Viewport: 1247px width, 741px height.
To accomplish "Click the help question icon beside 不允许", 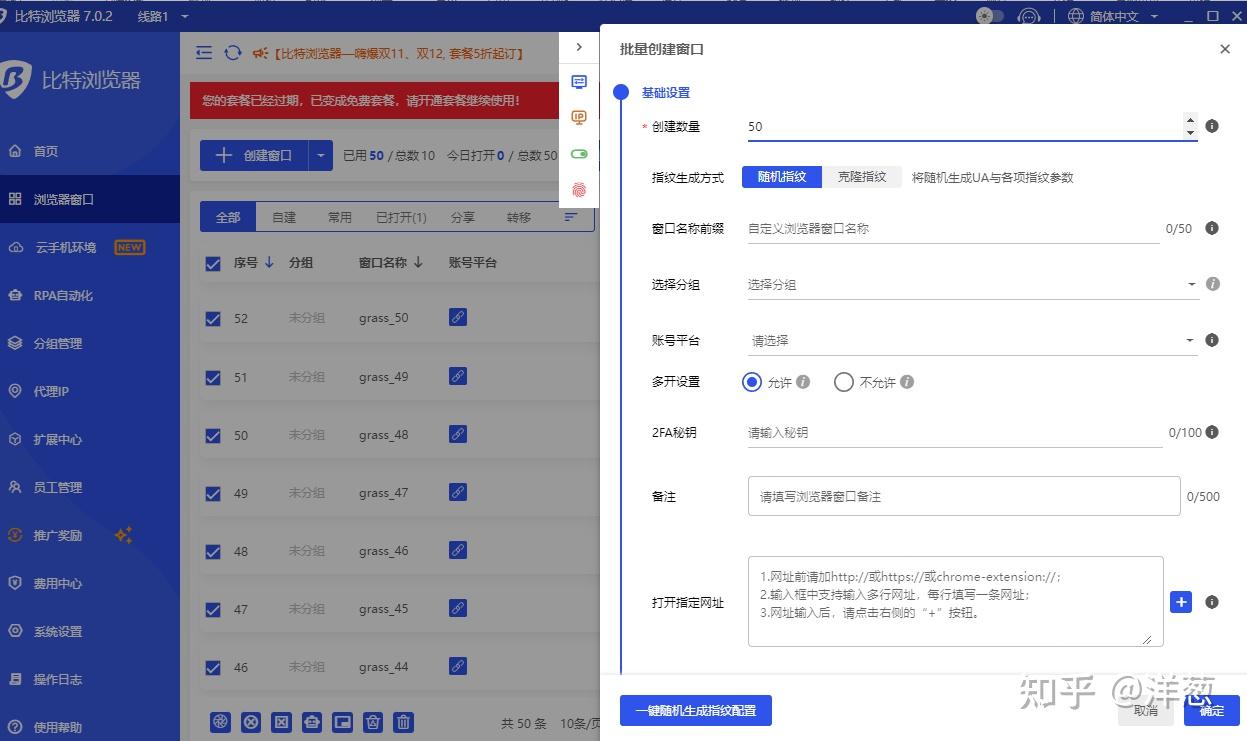I will click(x=907, y=382).
